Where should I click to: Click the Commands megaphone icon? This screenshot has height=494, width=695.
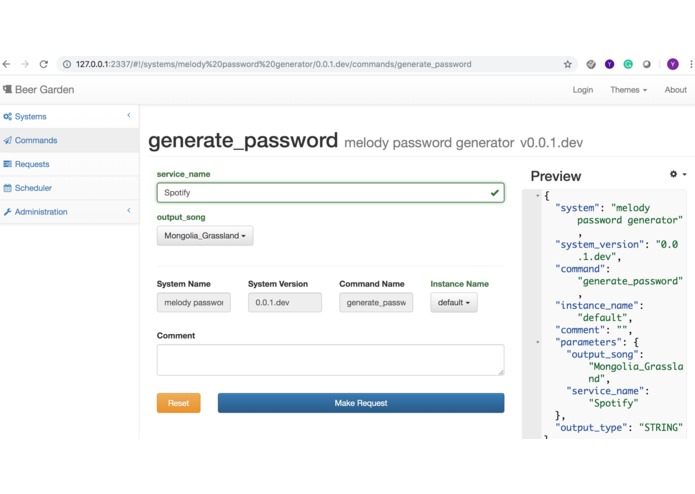[x=8, y=140]
